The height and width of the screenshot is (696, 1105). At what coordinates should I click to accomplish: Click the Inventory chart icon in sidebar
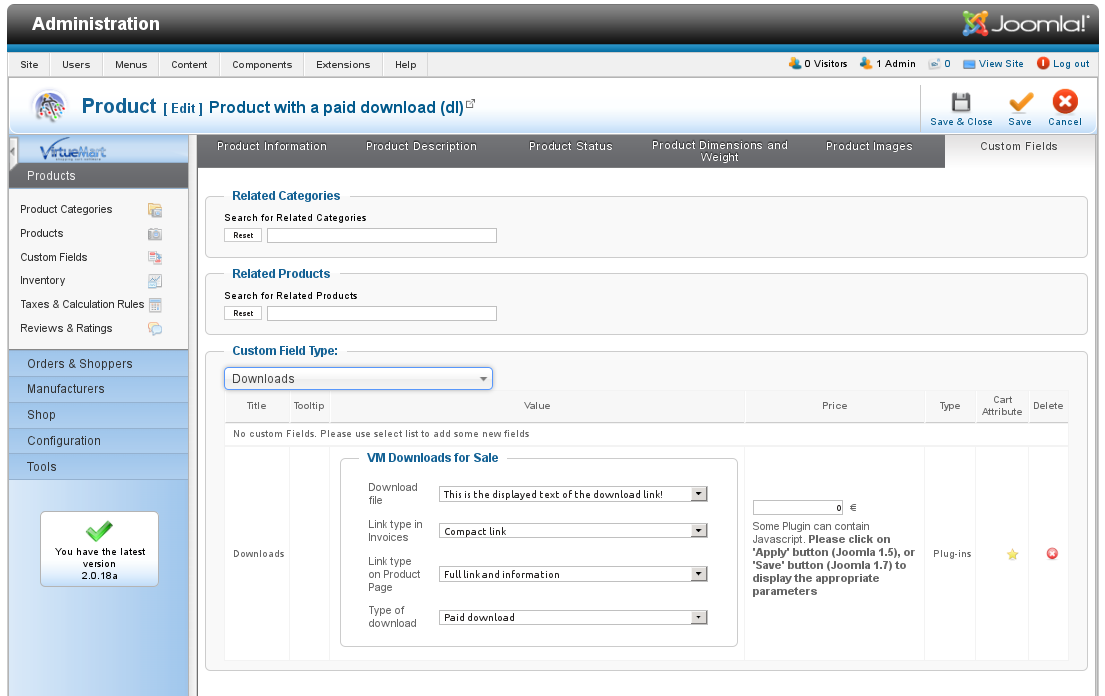pyautogui.click(x=155, y=281)
